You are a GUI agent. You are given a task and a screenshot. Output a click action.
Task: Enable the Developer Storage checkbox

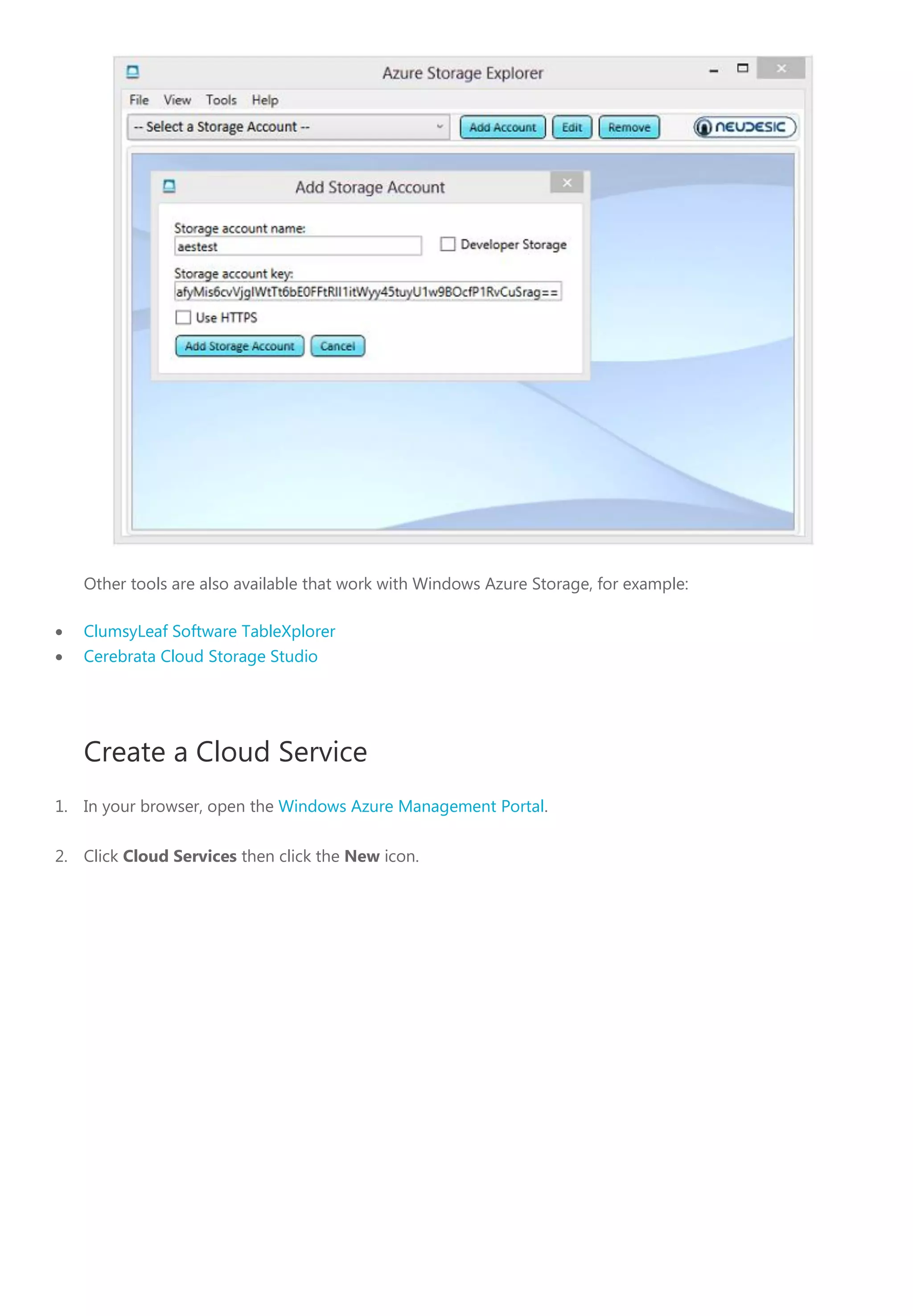pos(448,244)
